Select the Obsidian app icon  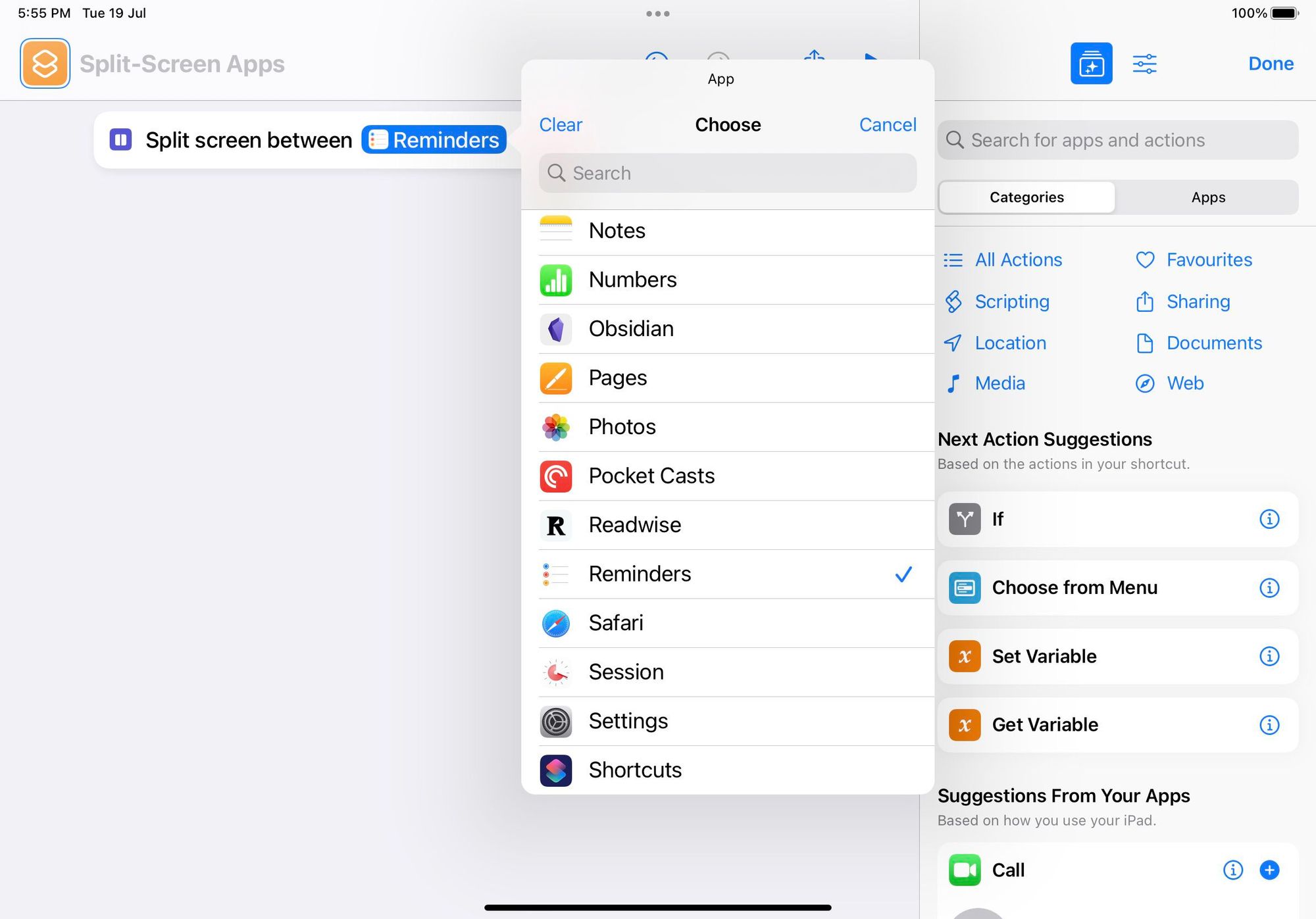coord(556,329)
